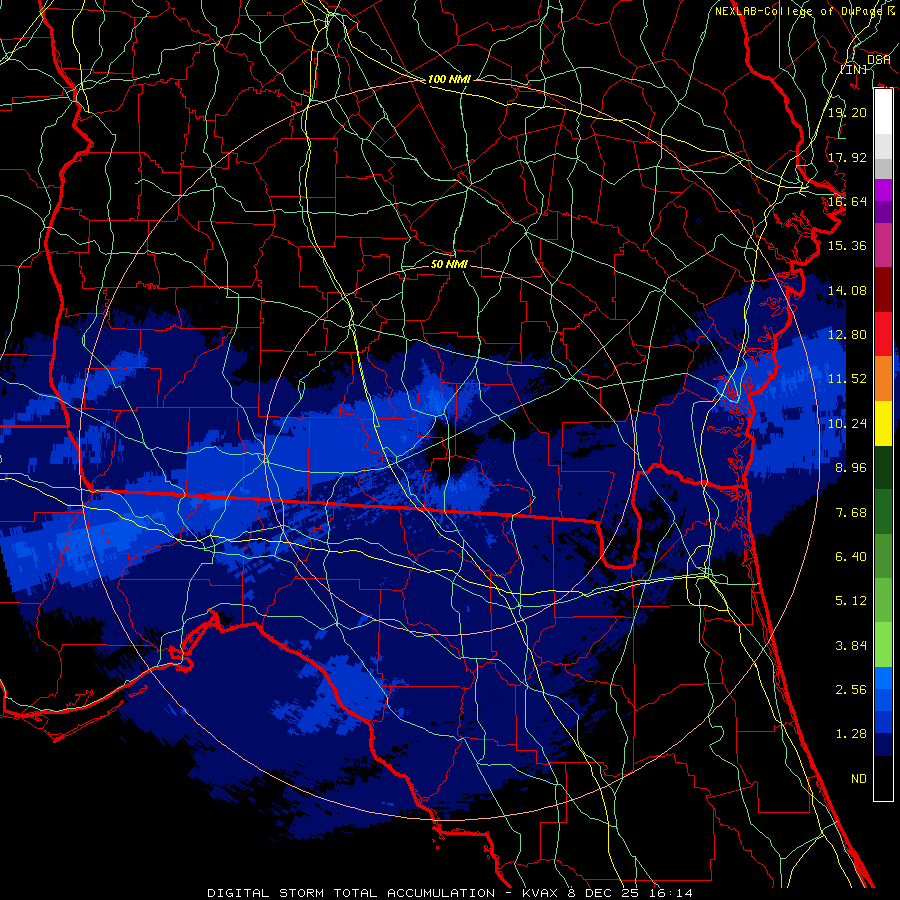Screen dimensions: 900x900
Task: Pick the white swatch atop the color scale
Action: (x=883, y=112)
